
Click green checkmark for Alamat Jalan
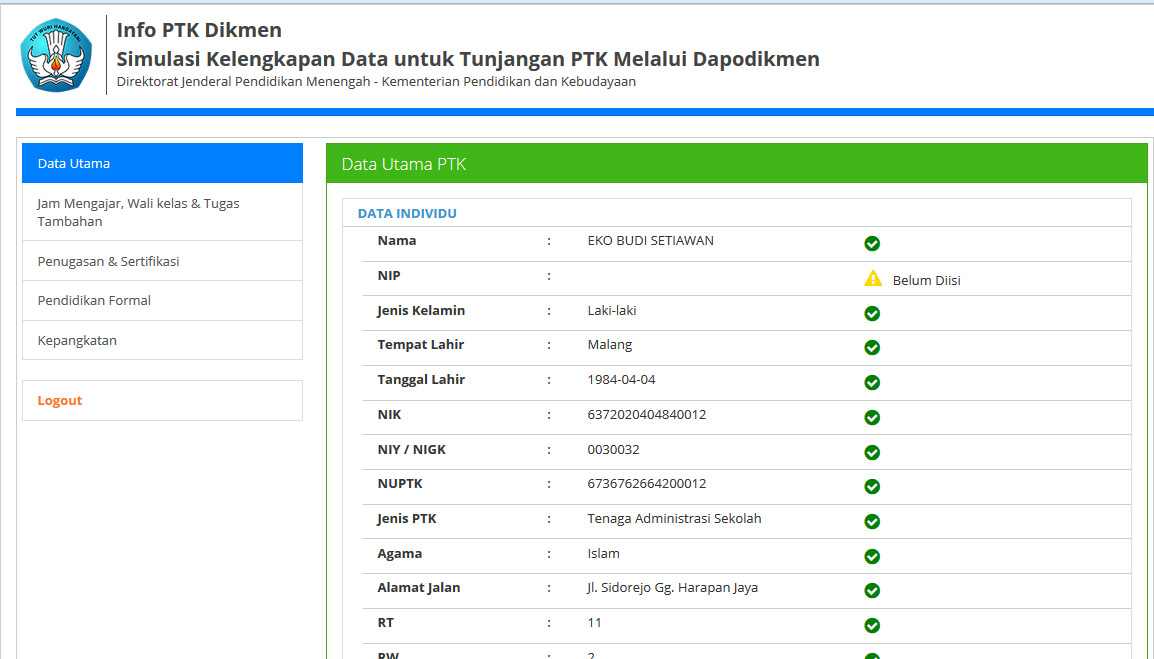[x=872, y=591]
